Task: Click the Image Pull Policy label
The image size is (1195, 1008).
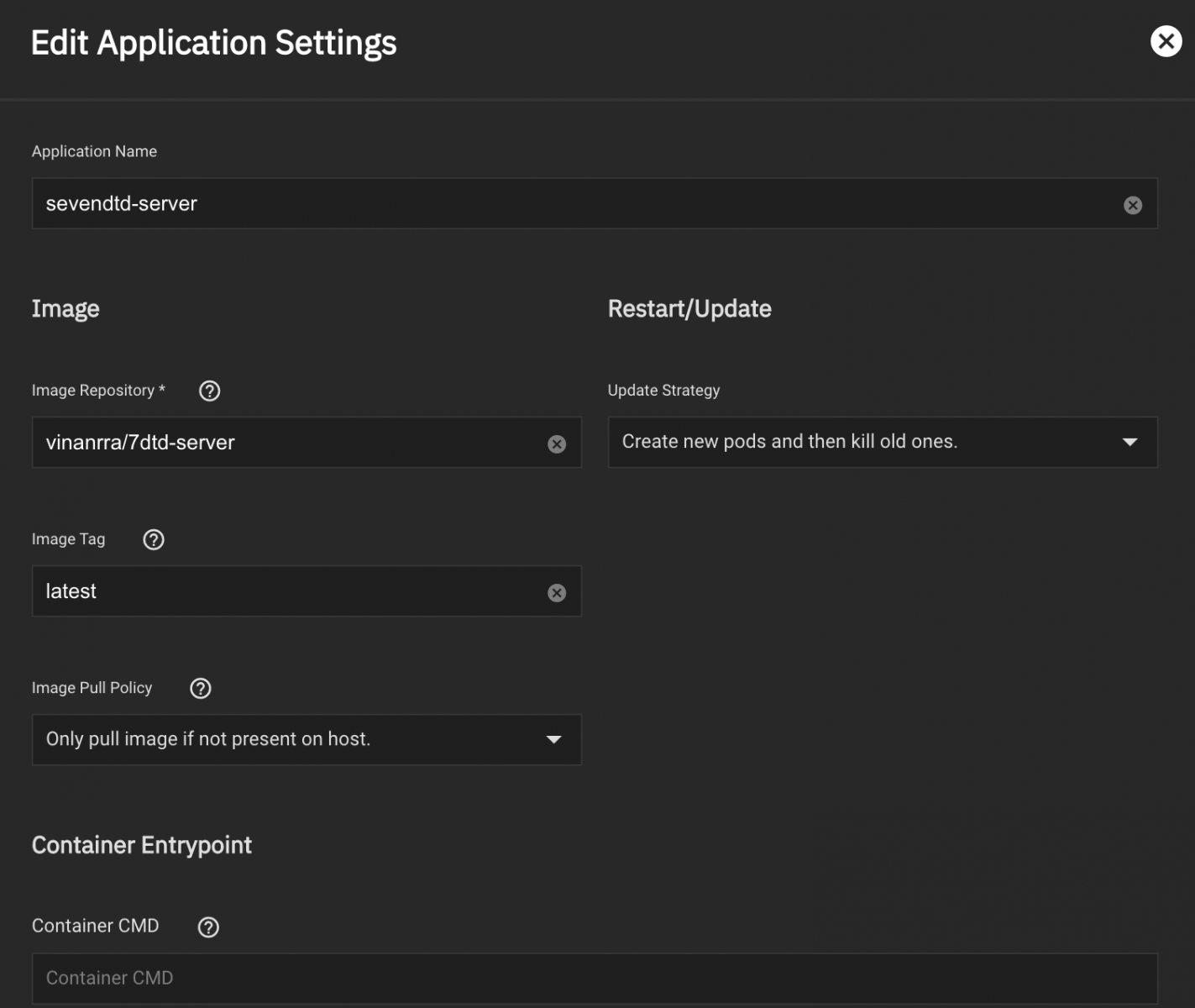Action: coord(92,688)
